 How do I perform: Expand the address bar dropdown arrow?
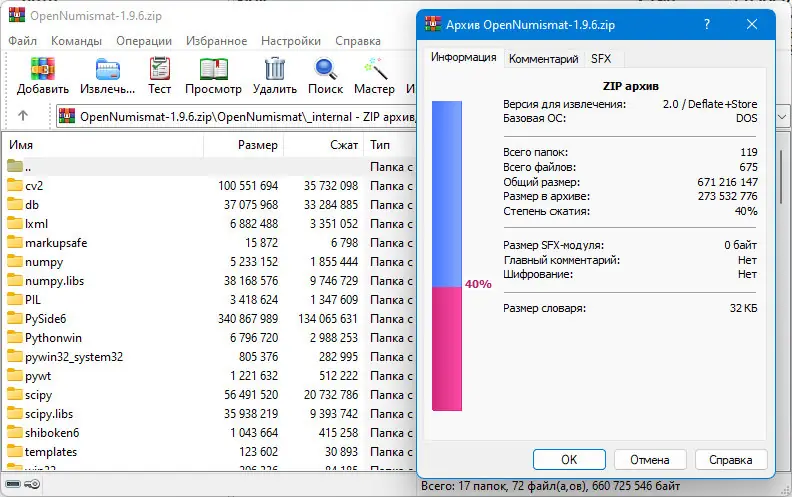click(782, 117)
